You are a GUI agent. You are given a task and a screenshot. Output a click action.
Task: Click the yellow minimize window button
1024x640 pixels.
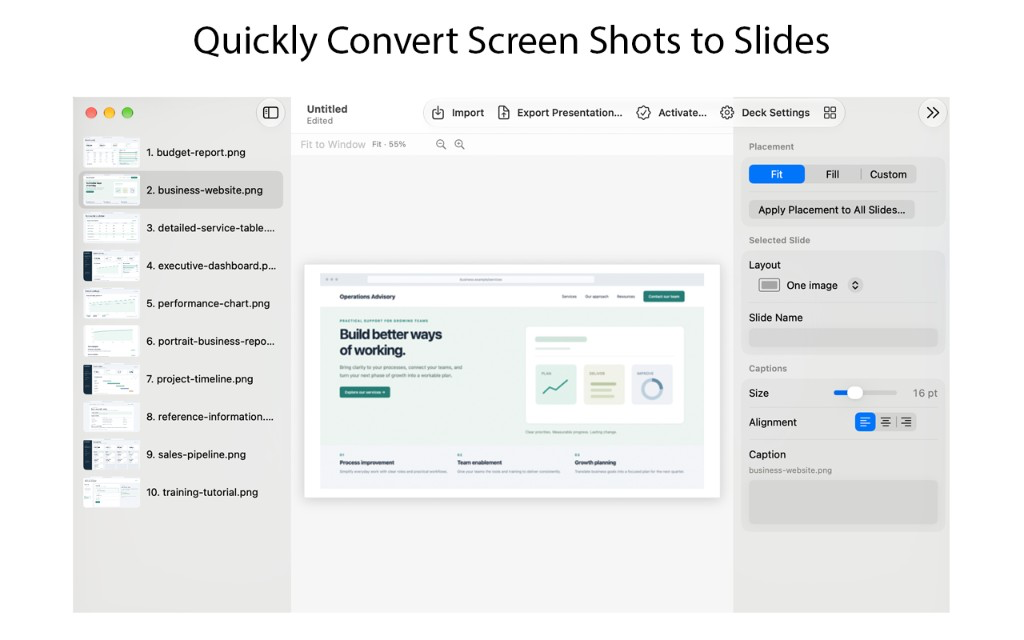tap(109, 112)
